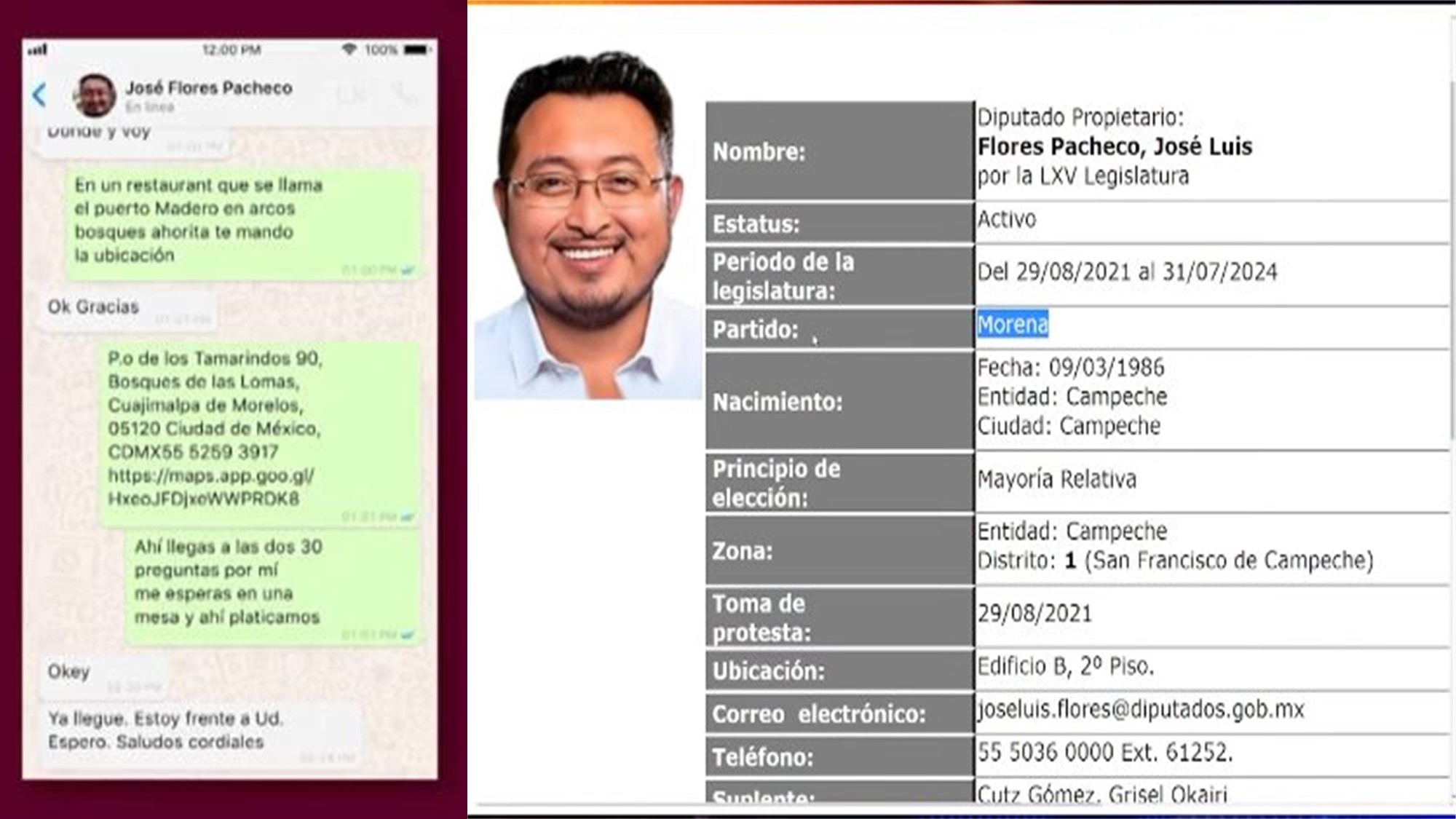Click the substitute name Cutz Gómez, Grisel Okairi
Screen dimensions: 1456x819
click(1101, 794)
